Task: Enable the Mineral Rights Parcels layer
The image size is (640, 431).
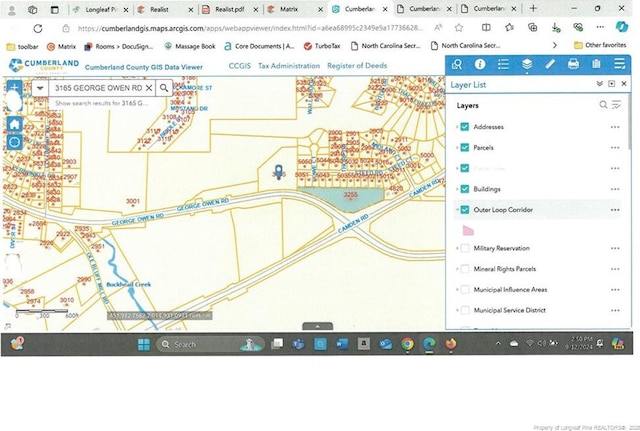Action: coord(464,269)
